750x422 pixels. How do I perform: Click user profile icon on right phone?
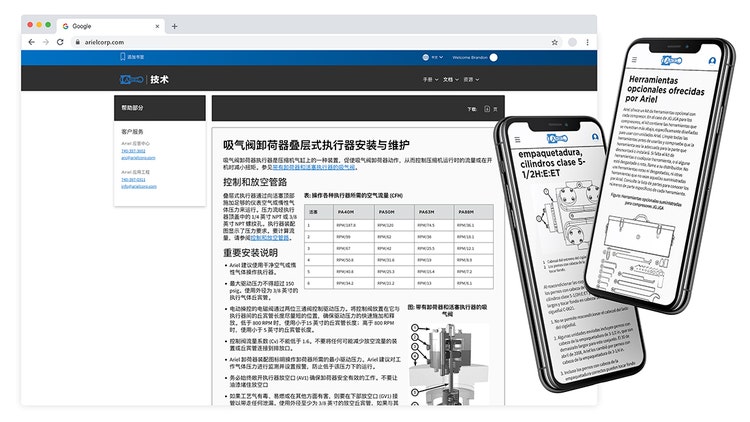tap(711, 61)
